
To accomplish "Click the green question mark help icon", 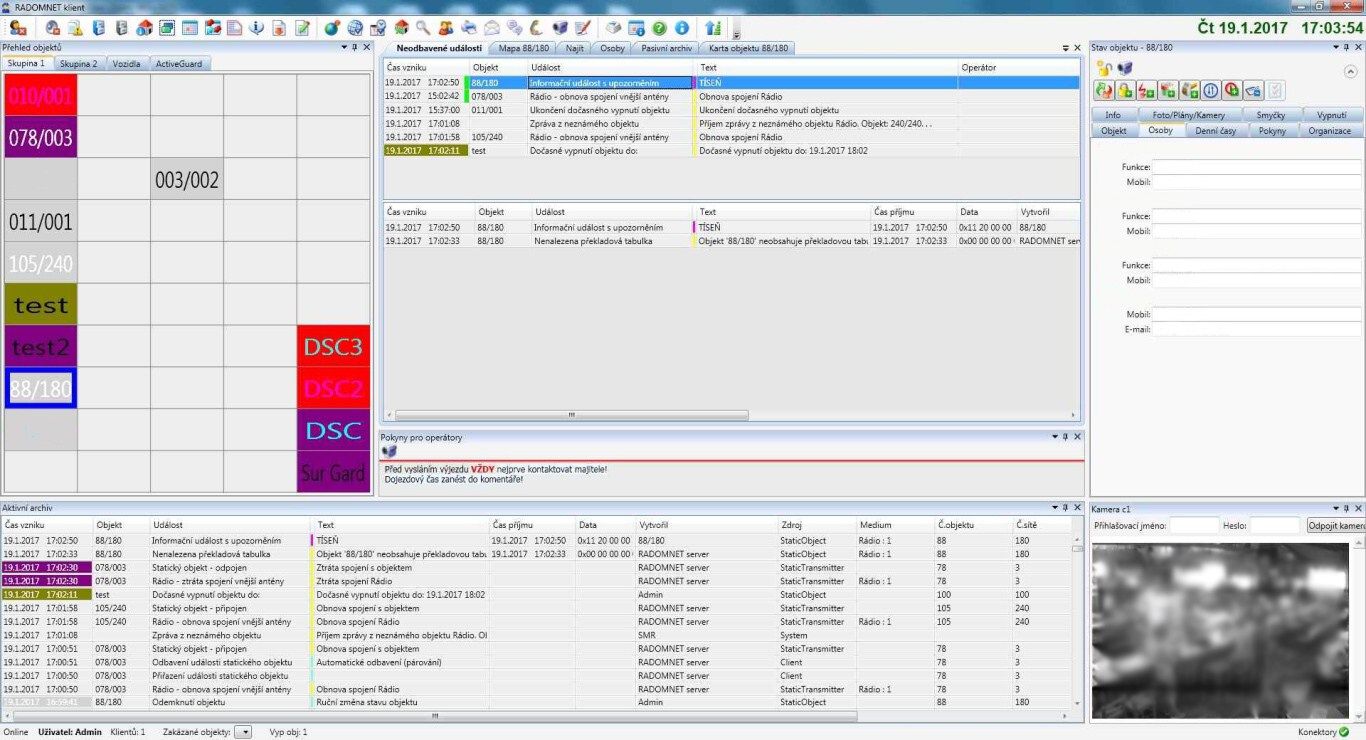I will pos(659,28).
